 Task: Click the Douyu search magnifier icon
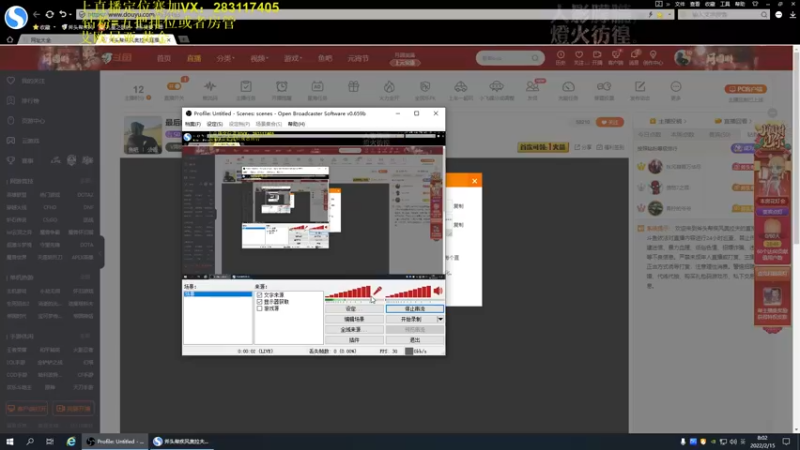pos(535,58)
